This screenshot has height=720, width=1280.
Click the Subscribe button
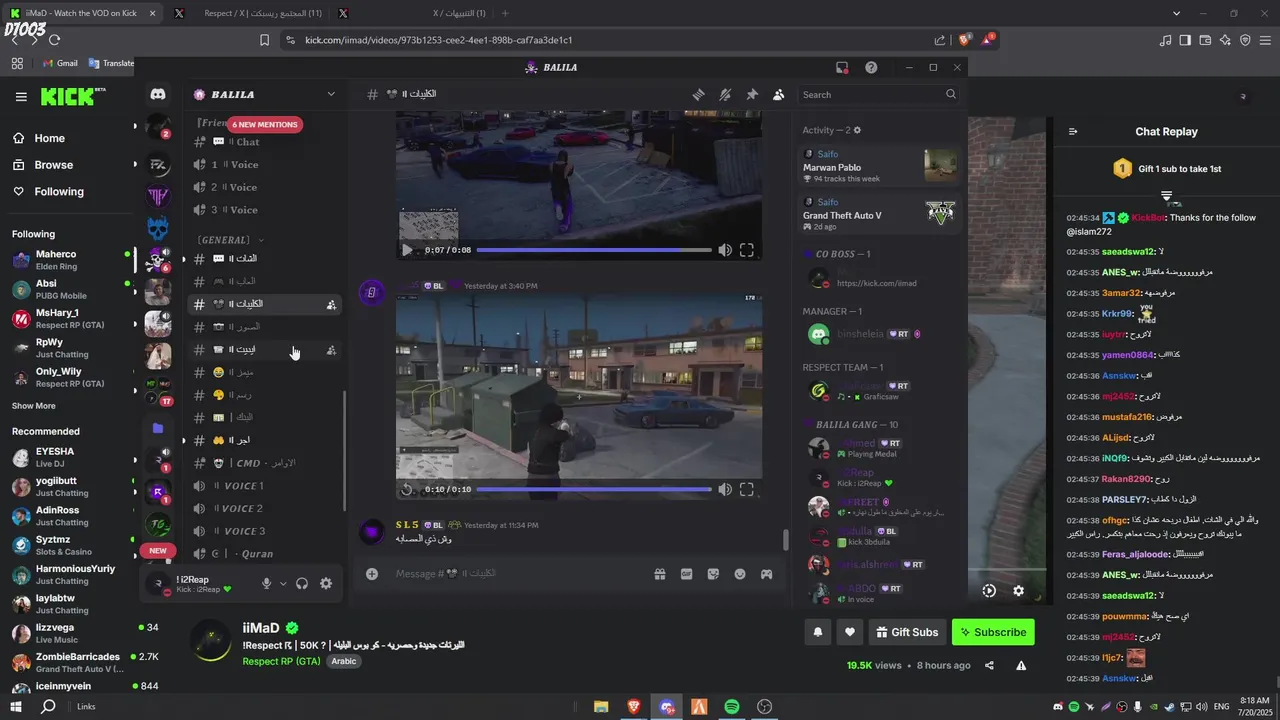993,632
